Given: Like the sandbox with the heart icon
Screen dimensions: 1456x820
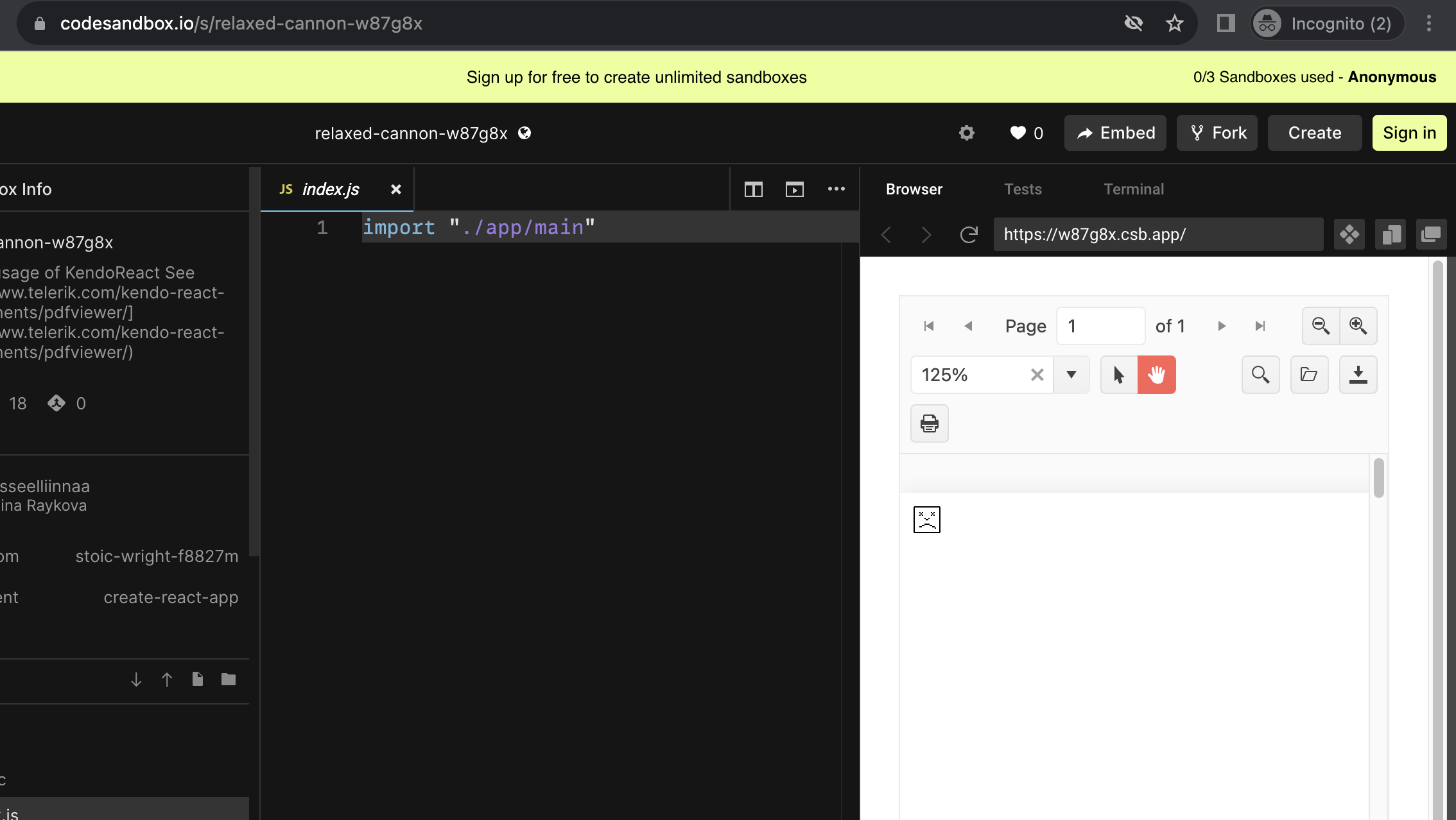Looking at the screenshot, I should (1018, 133).
